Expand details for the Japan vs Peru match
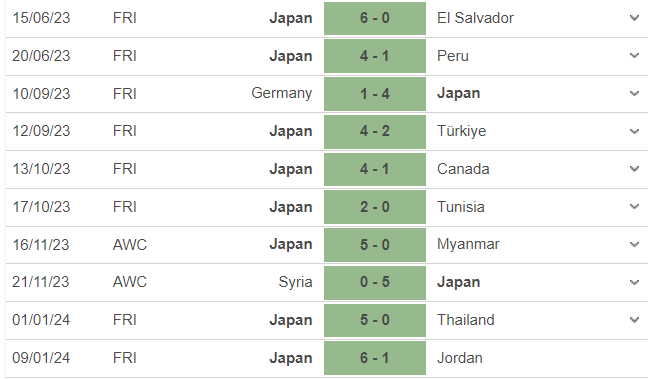 (634, 55)
